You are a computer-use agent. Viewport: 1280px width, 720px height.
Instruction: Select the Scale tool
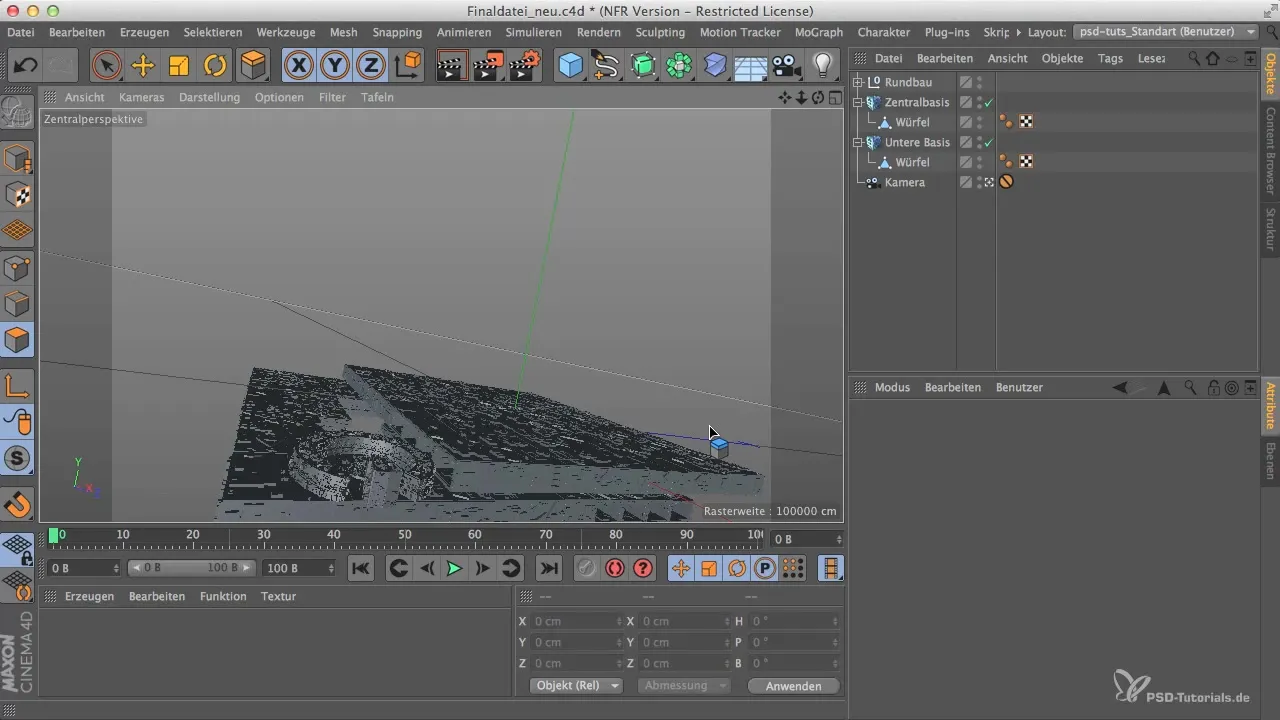[179, 66]
